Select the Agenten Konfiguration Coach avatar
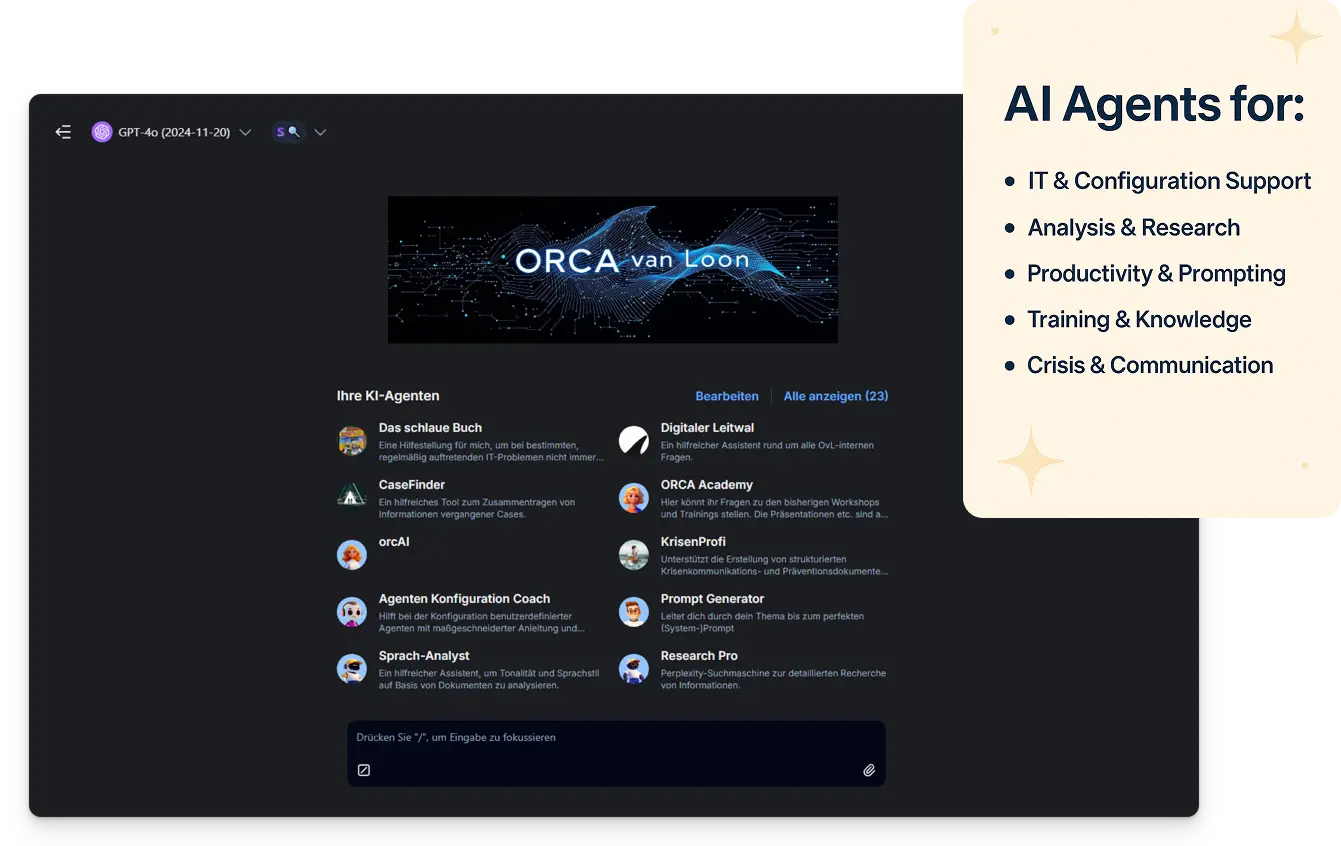Image resolution: width=1341 pixels, height=846 pixels. click(352, 612)
